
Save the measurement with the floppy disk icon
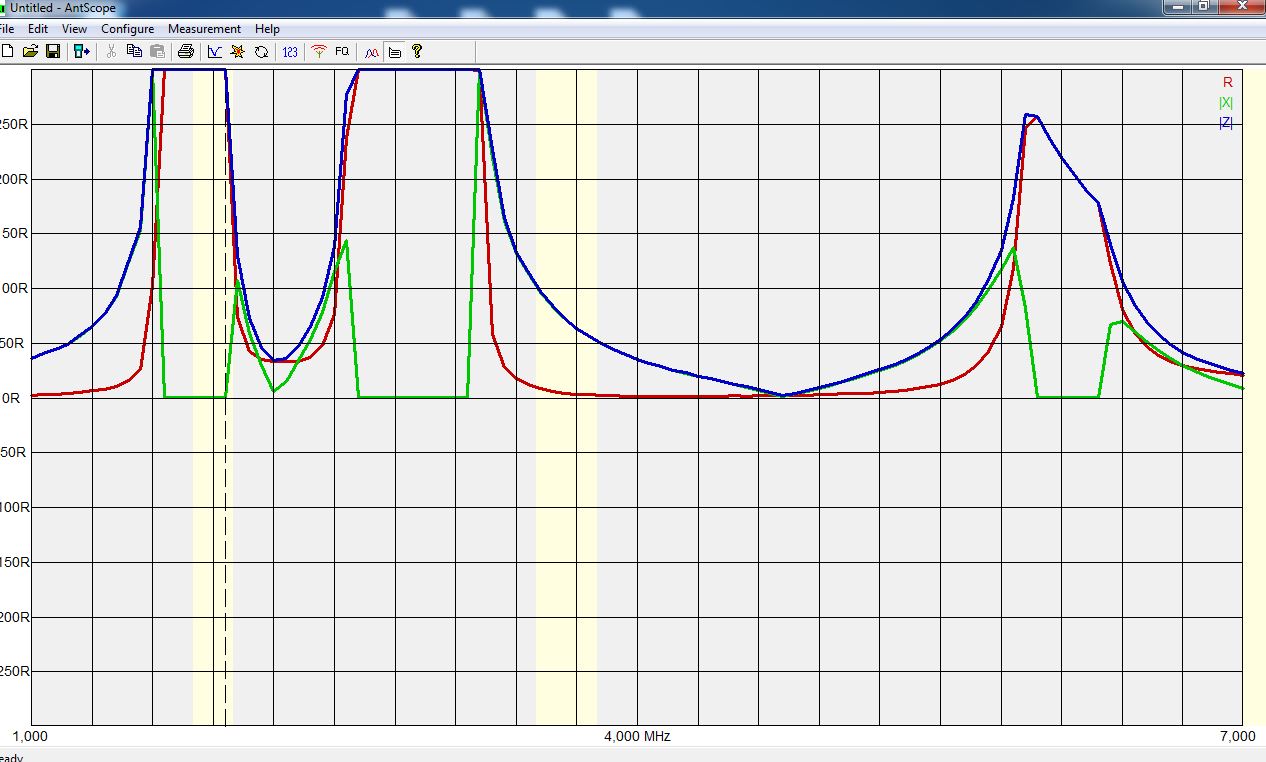[53, 51]
